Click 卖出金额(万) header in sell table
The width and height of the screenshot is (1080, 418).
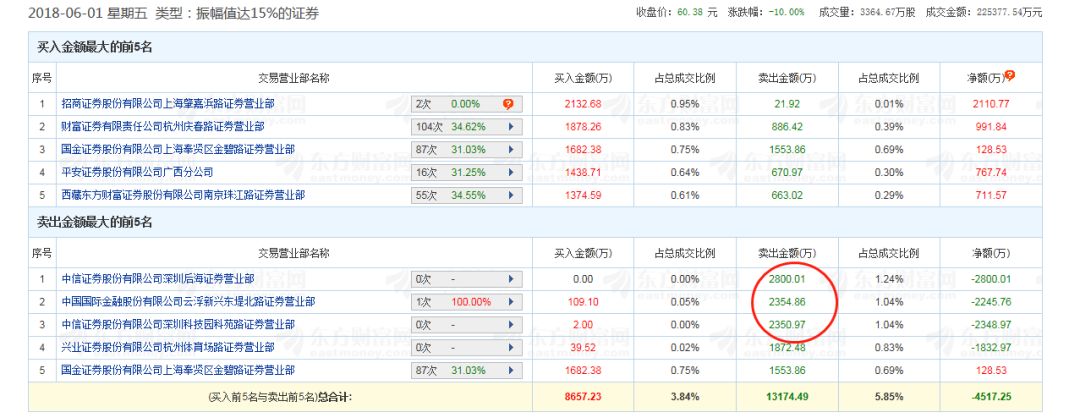coord(787,253)
